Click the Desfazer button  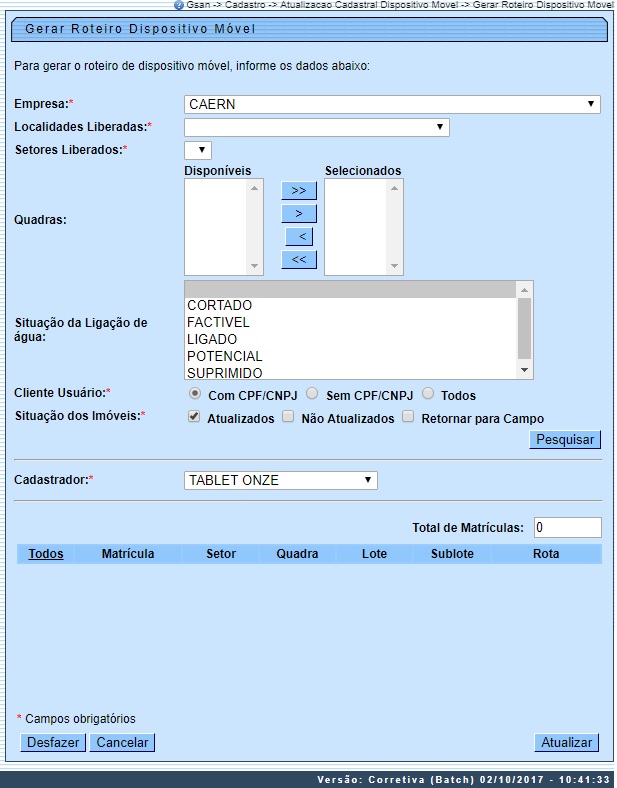pos(53,742)
